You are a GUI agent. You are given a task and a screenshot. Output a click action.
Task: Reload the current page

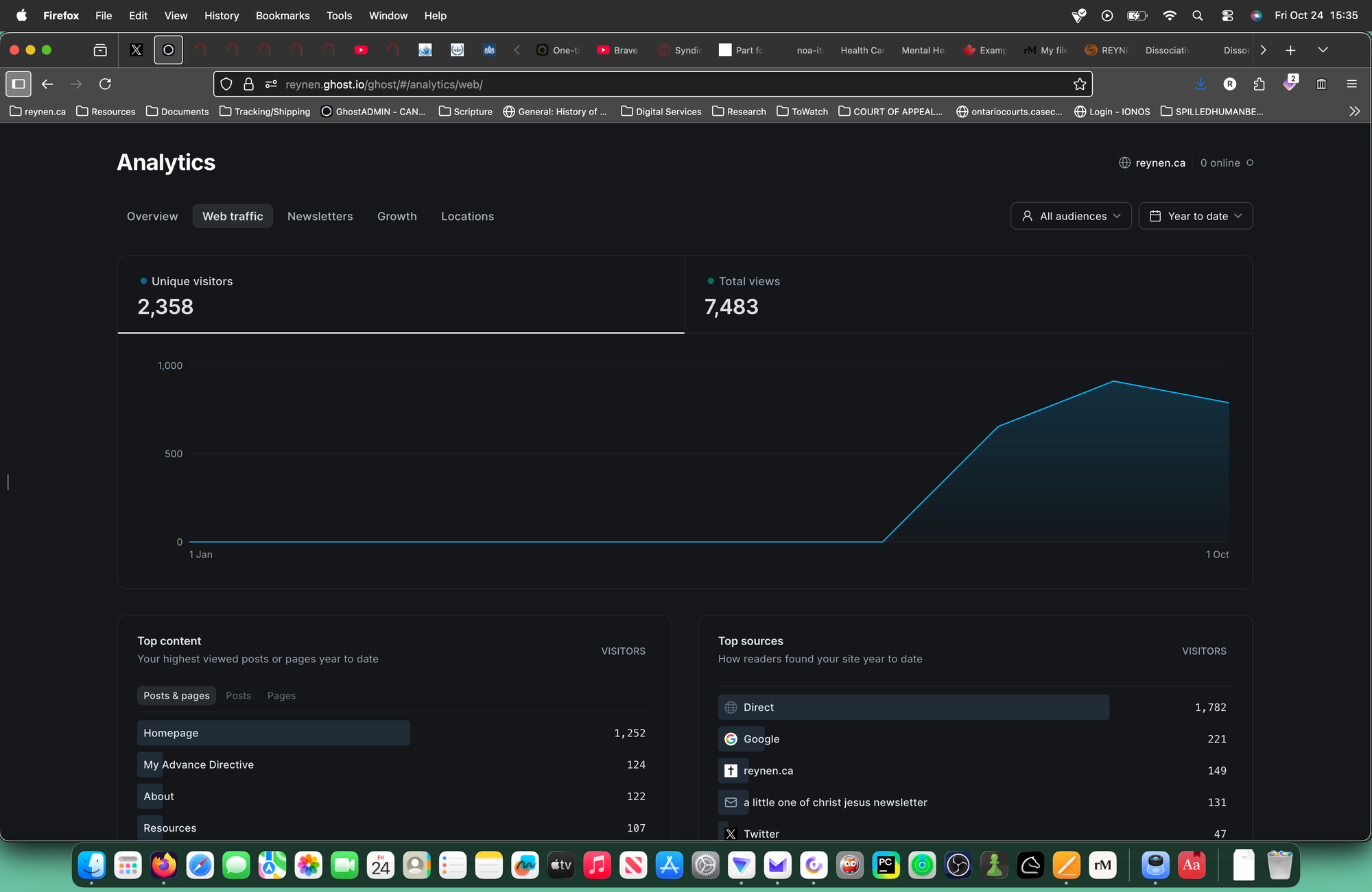pyautogui.click(x=105, y=84)
